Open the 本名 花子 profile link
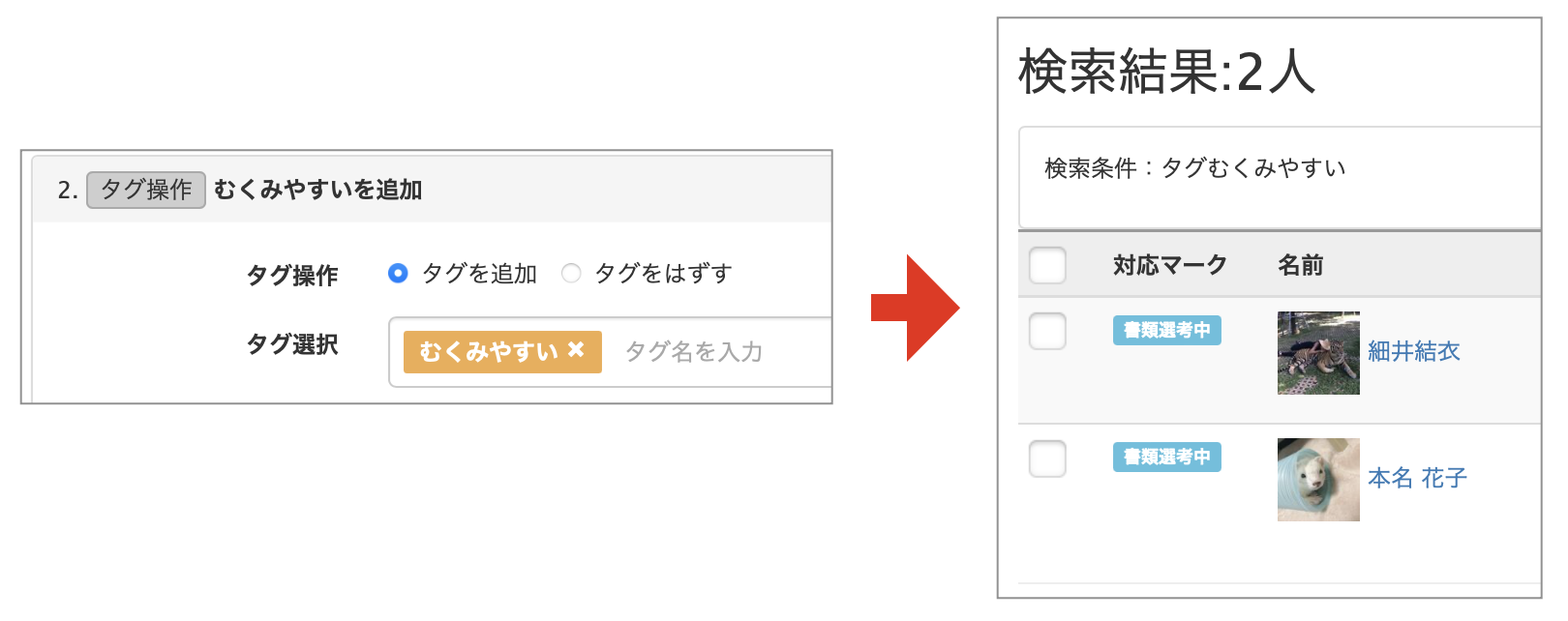 click(x=1419, y=477)
